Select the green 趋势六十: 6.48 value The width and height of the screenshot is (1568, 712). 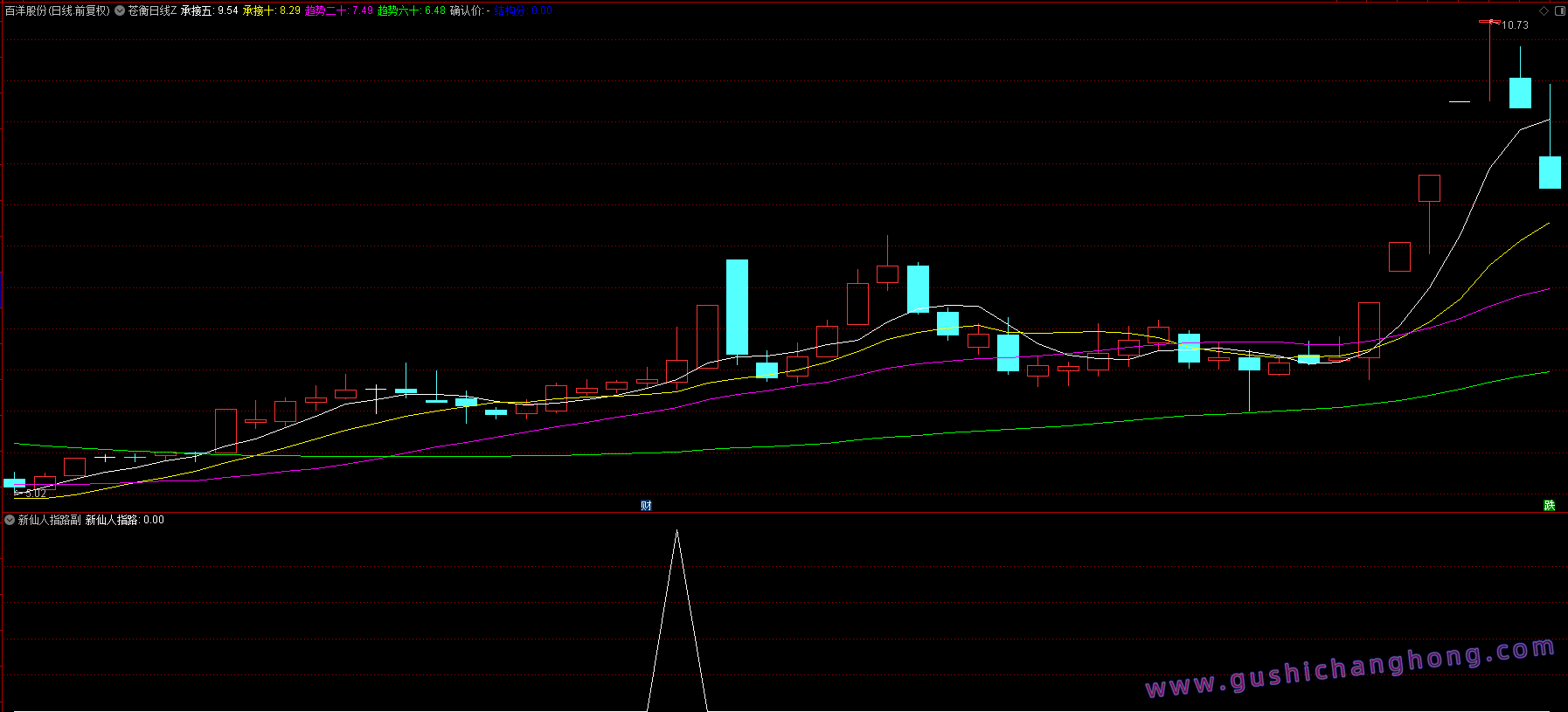[412, 10]
